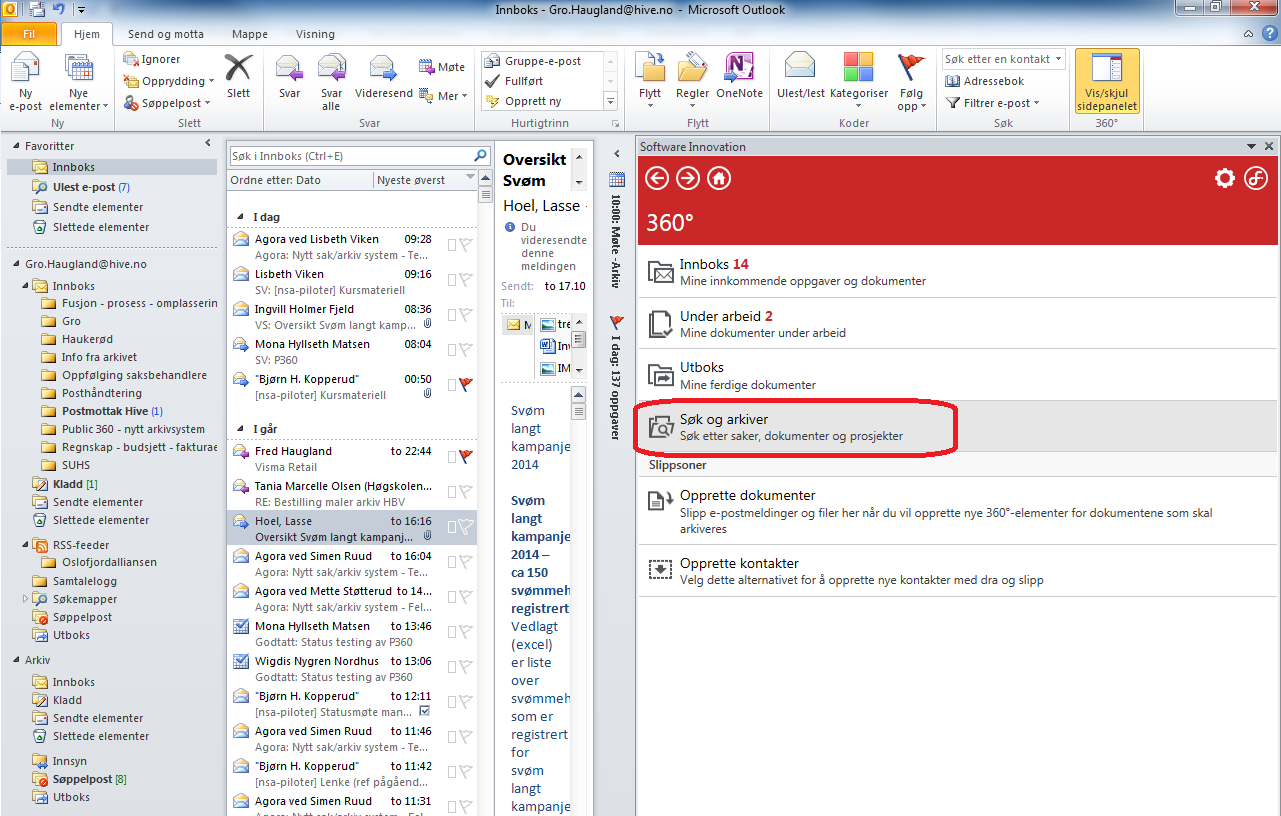Viewport: 1281px width, 816px height.
Task: Collapse the Favoritter section
Action: click(14, 146)
